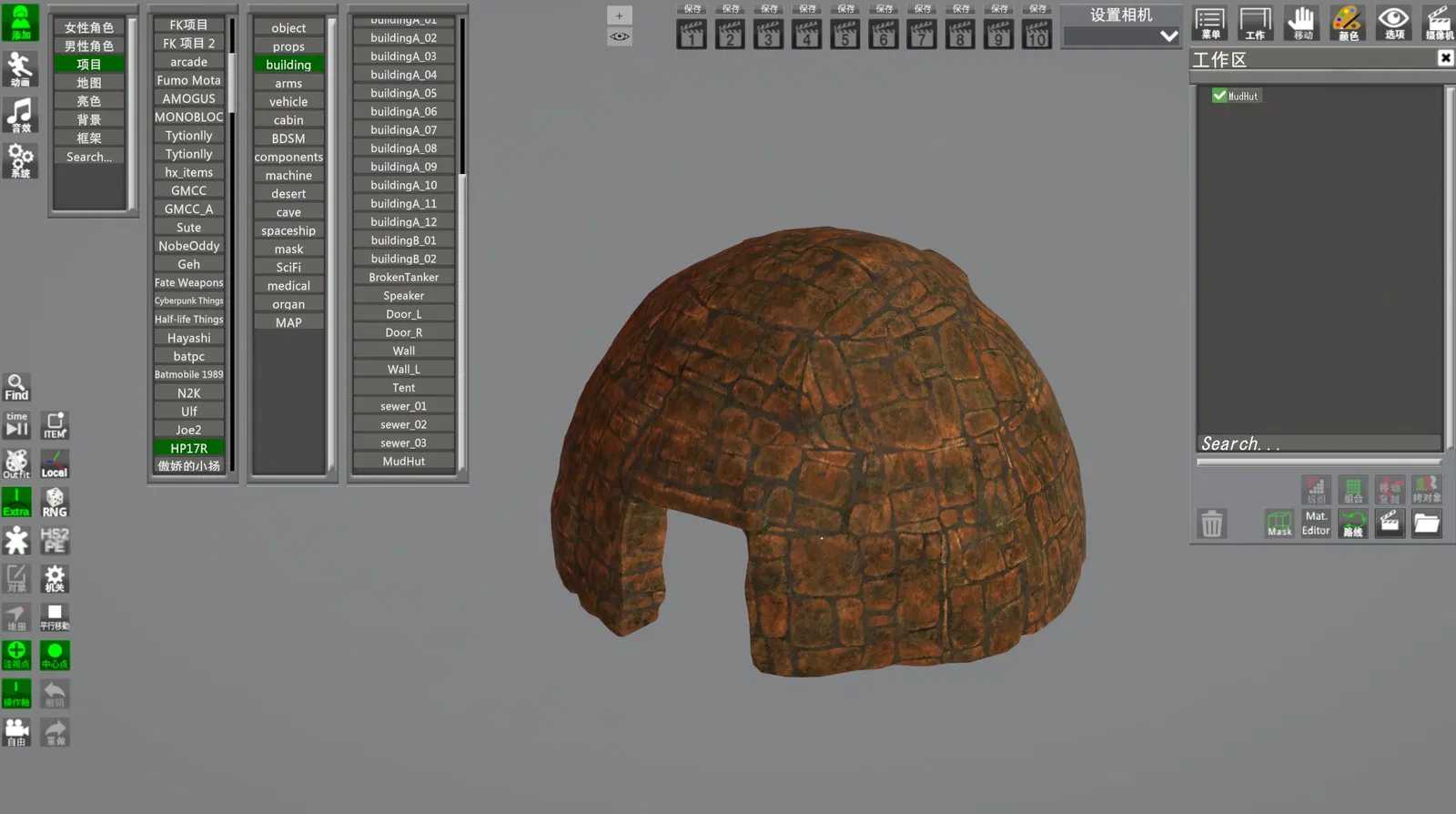Click the green 路线 route icon
Image resolution: width=1456 pixels, height=814 pixels.
1353,523
